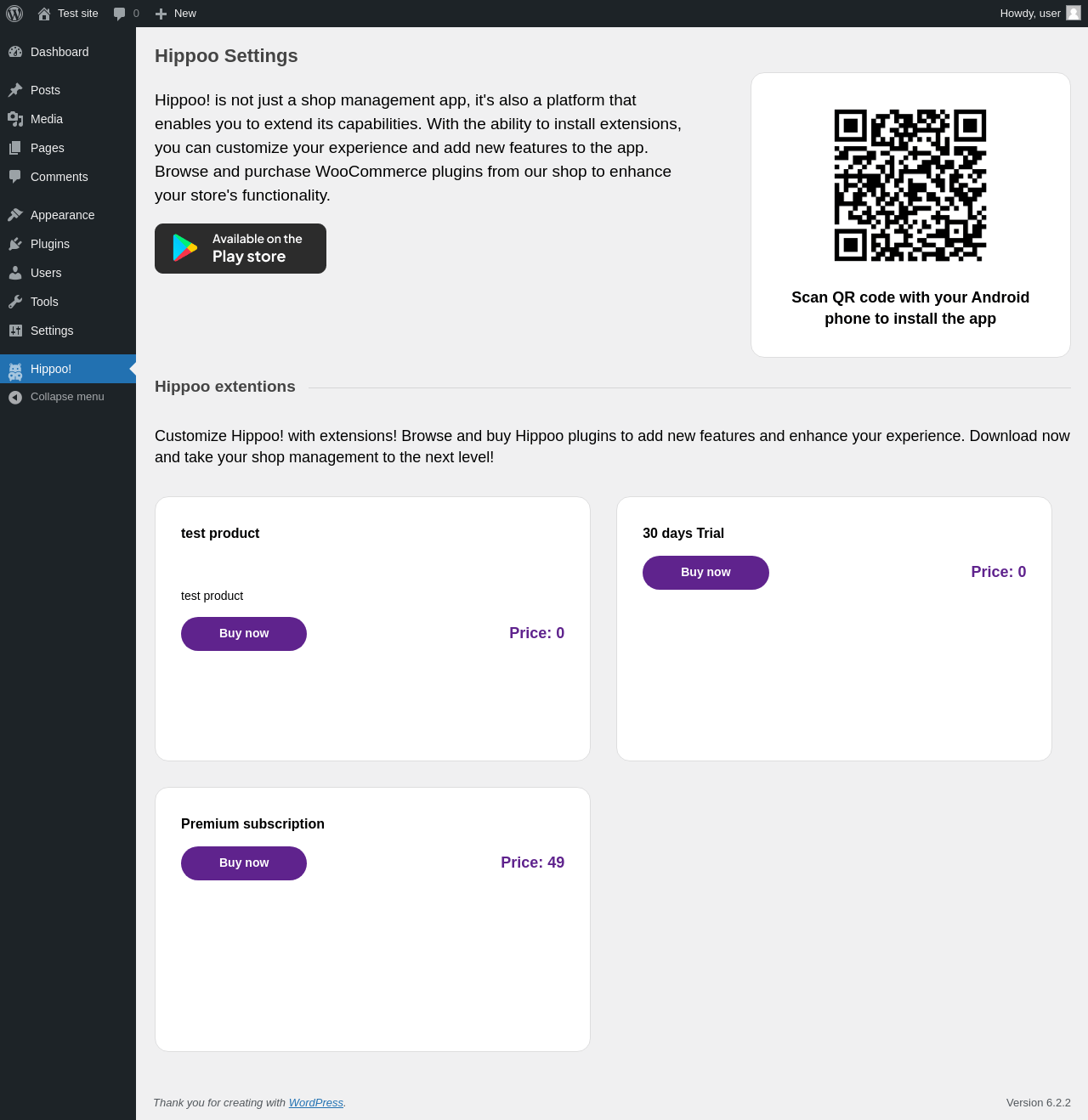This screenshot has height=1120, width=1088.
Task: Open the Users menu item
Action: 46,273
